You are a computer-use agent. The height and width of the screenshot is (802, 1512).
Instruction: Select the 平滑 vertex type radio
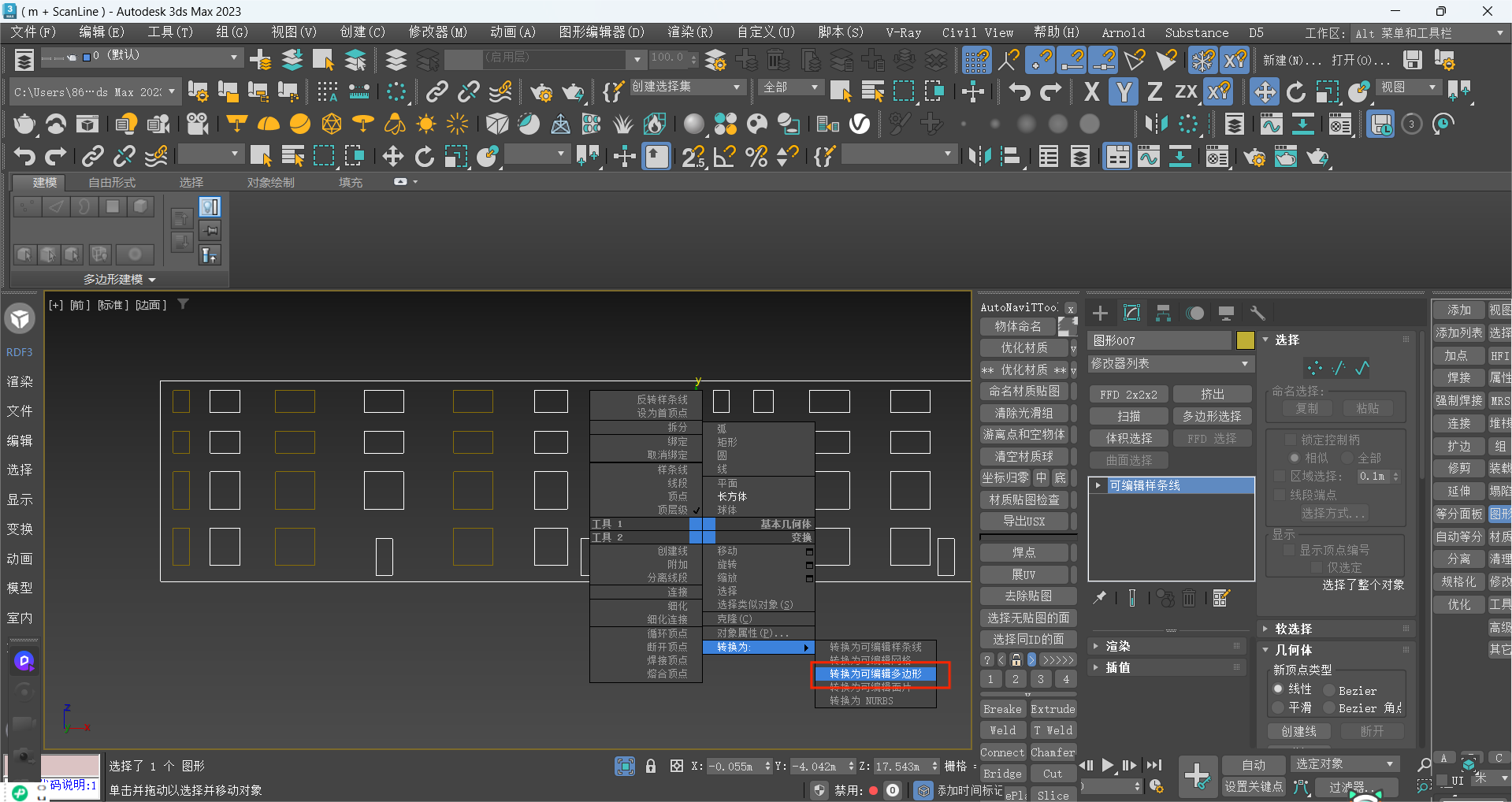pos(1278,707)
